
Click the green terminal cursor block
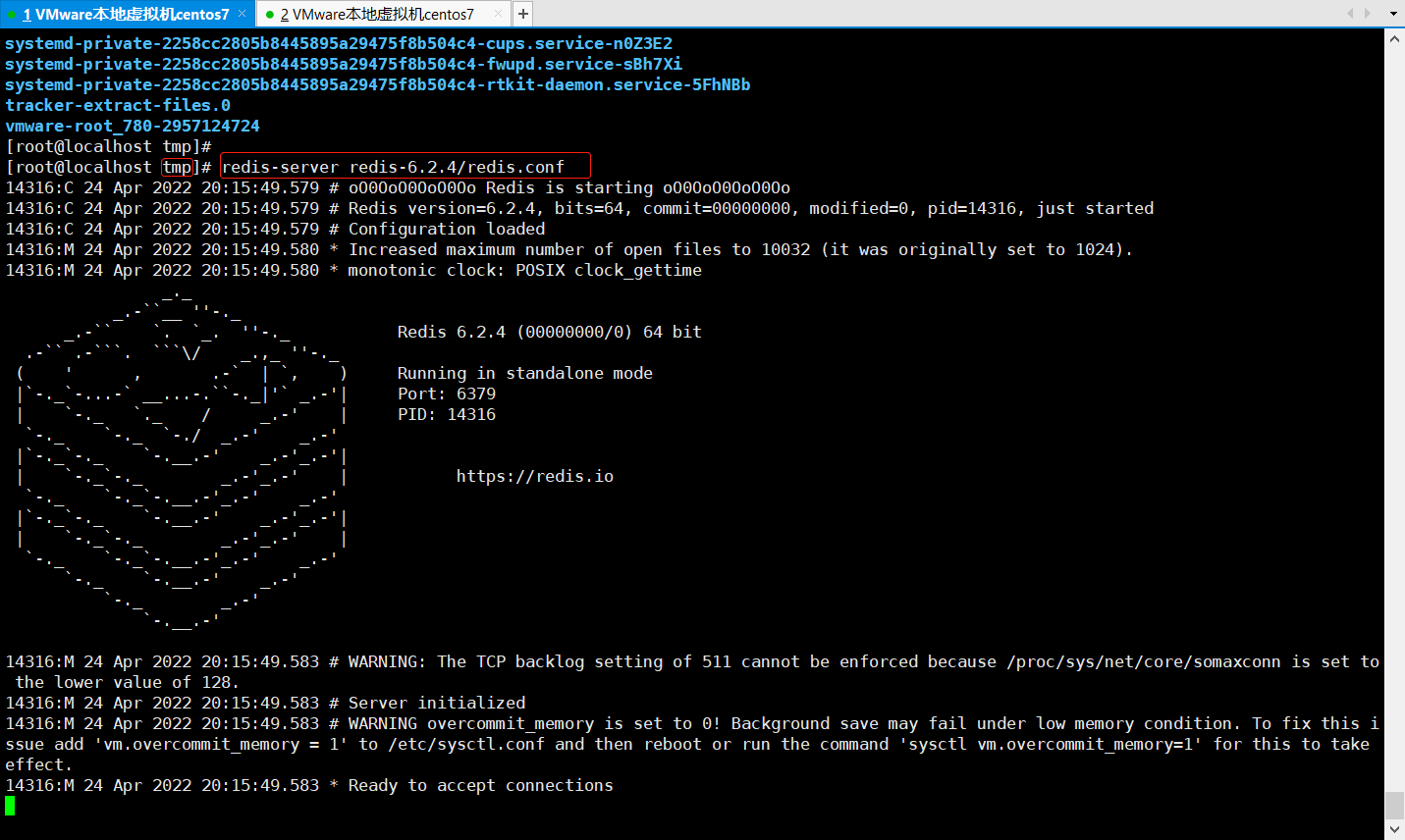point(10,806)
